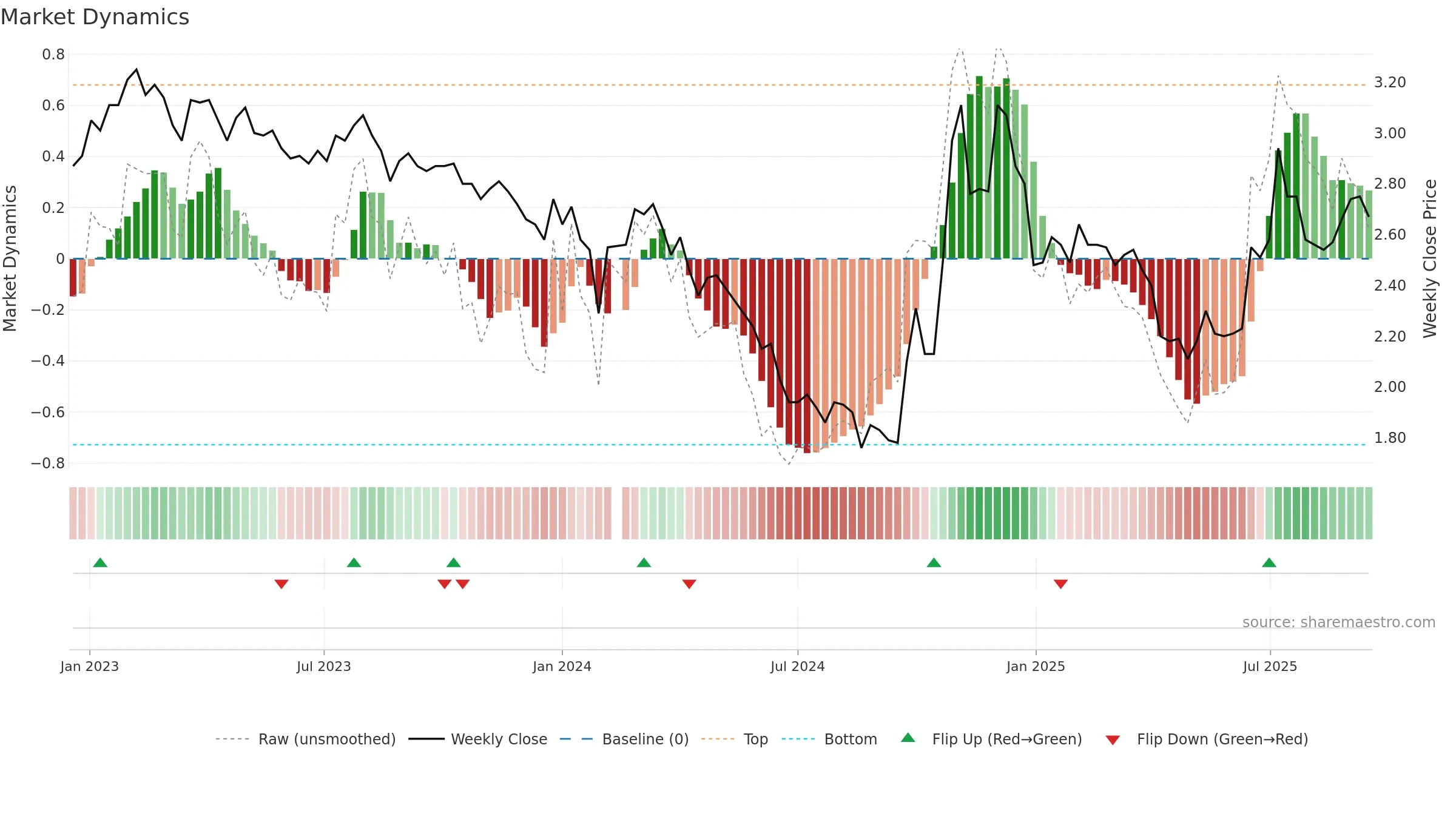The image size is (1456, 819).
Task: Click the Jul 2023 x-axis label
Action: 324,666
